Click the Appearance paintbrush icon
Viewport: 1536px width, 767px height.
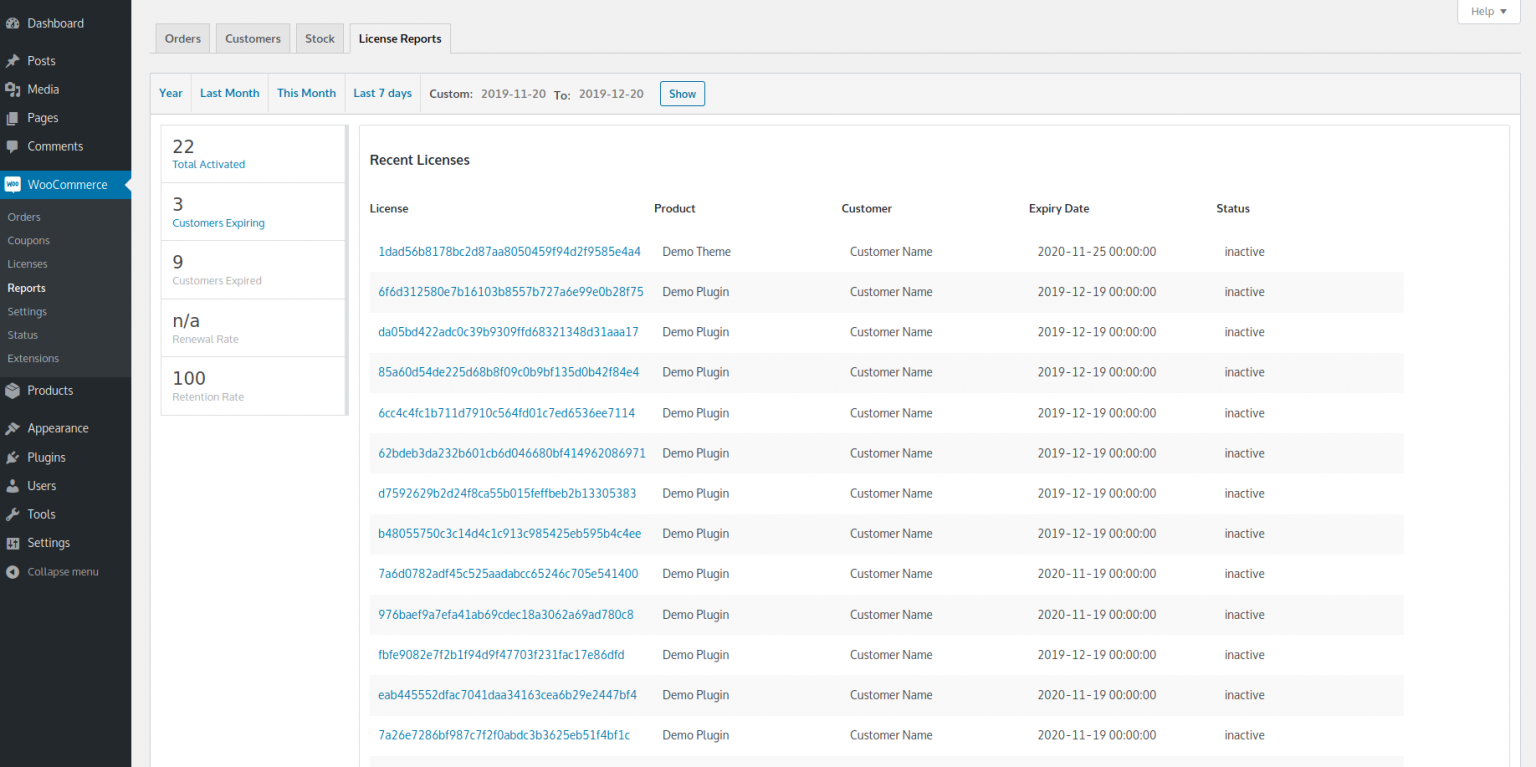12,428
